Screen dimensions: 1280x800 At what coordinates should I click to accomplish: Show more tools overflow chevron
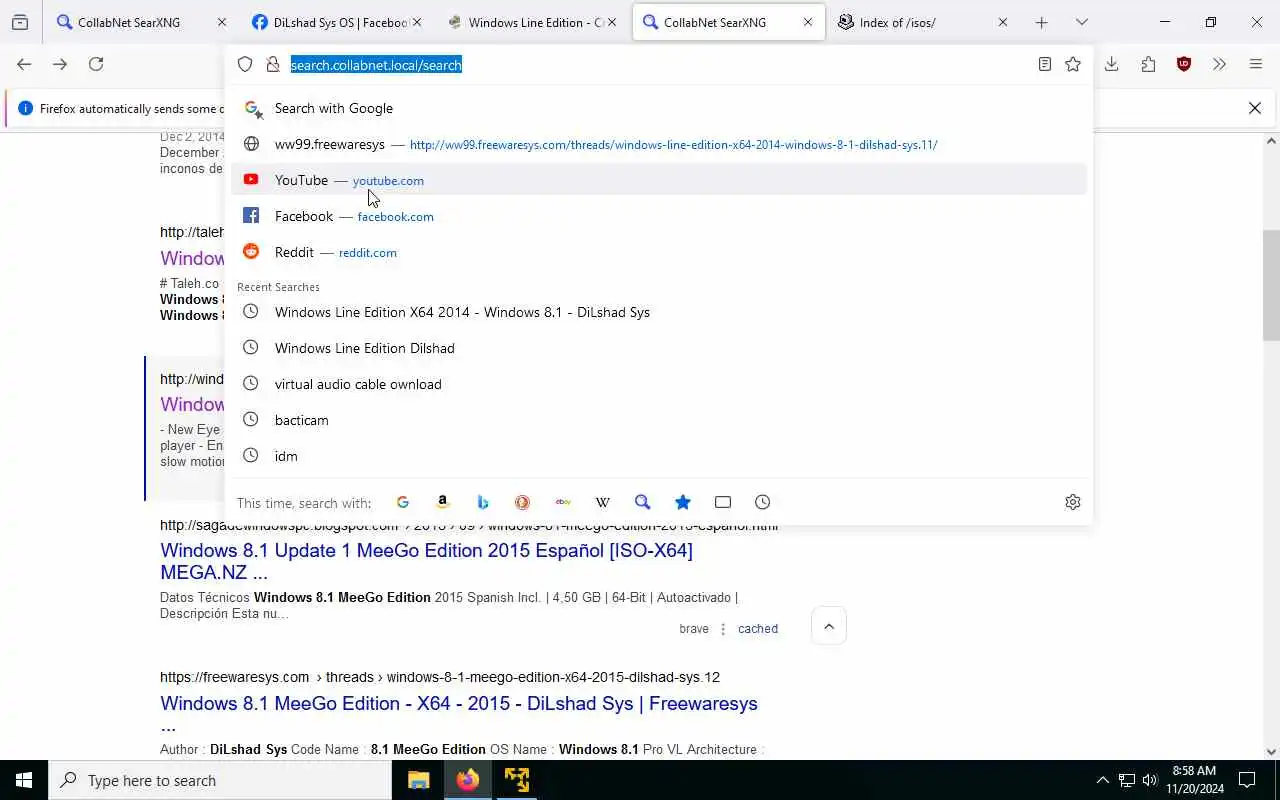1219,64
